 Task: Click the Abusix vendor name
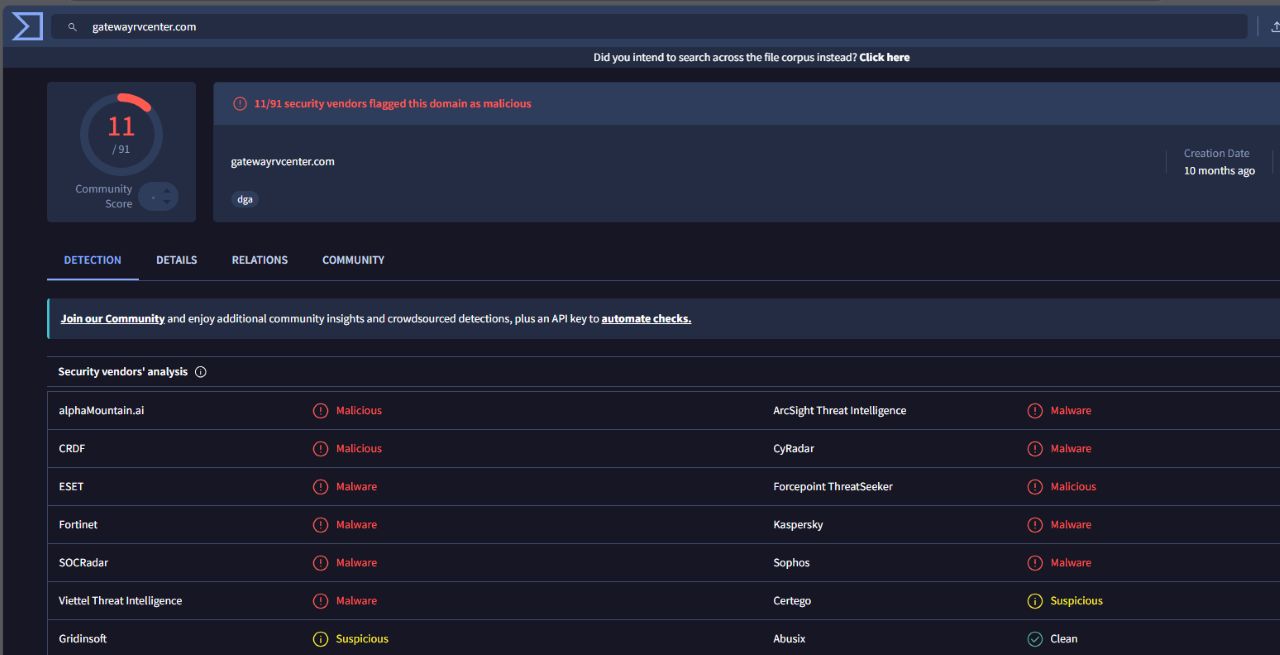tap(789, 639)
